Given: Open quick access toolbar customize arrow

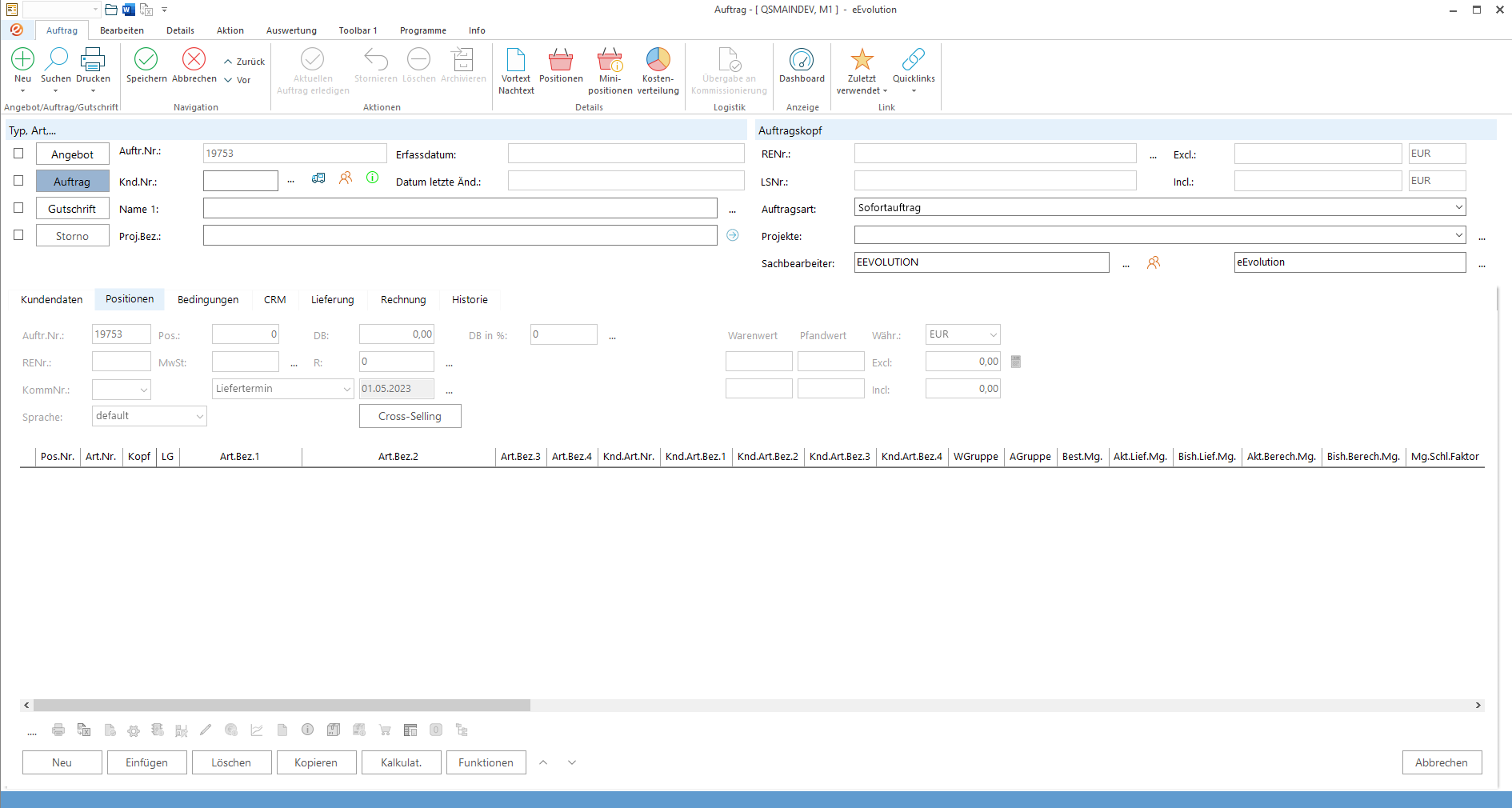Looking at the screenshot, I should point(165,10).
